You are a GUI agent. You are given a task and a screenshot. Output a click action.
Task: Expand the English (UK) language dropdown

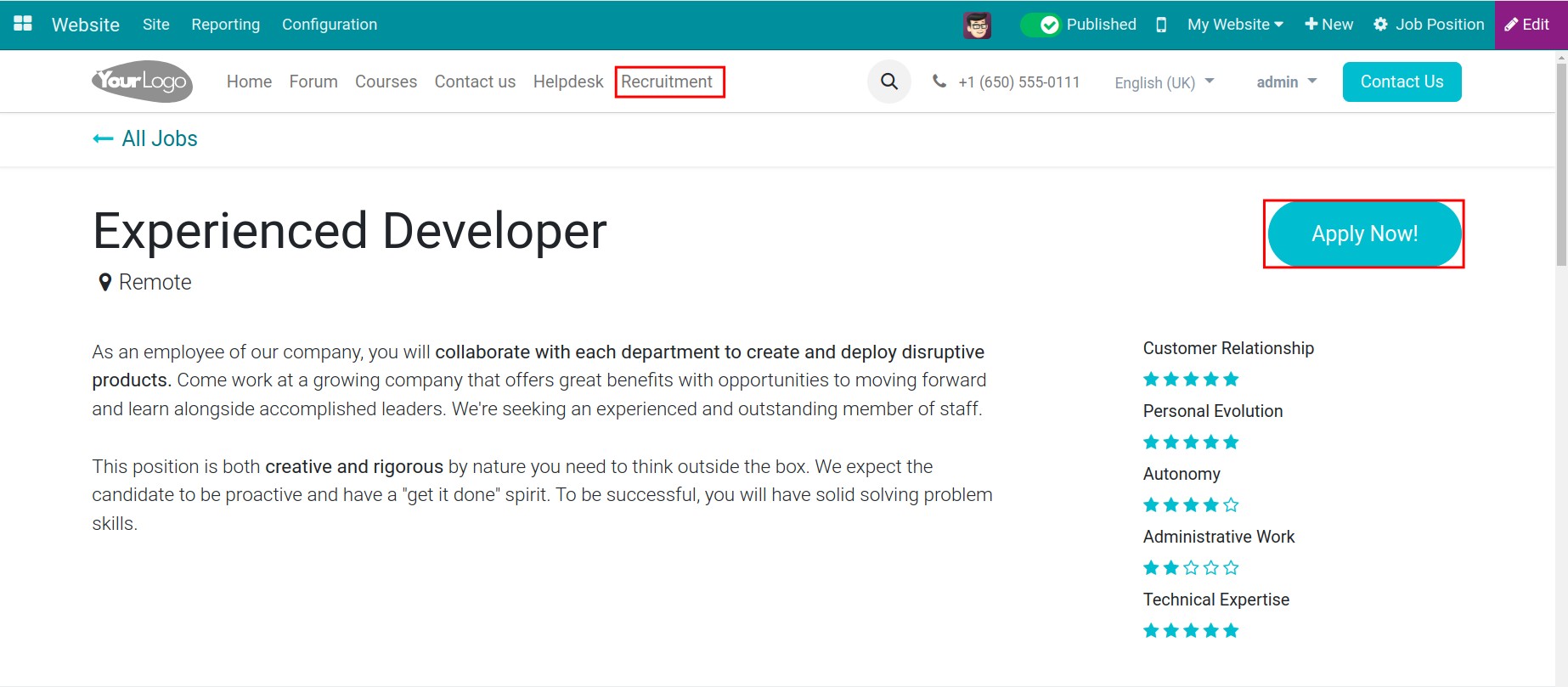coord(1165,82)
